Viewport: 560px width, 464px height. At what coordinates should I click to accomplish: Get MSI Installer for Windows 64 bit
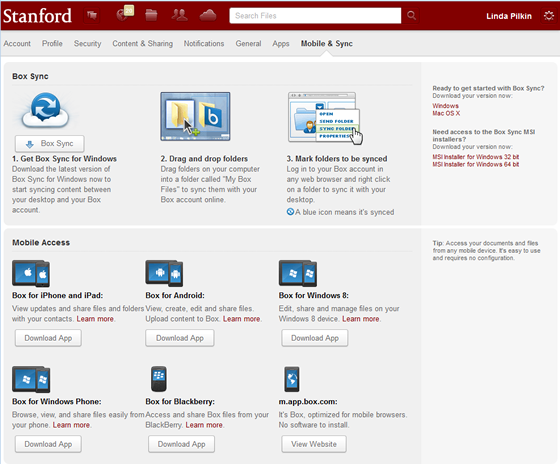tap(475, 164)
